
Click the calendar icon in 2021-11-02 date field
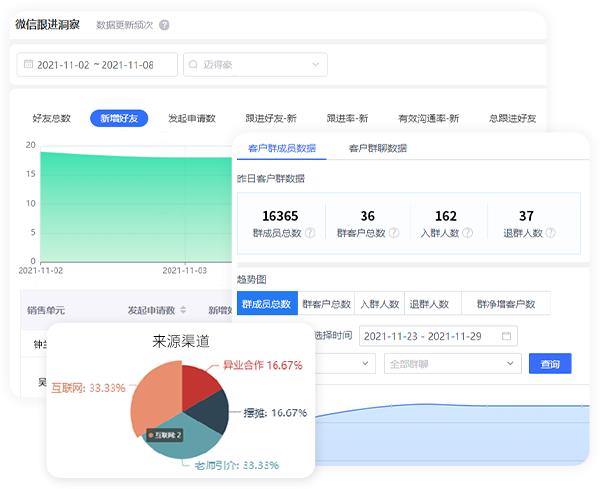[x=29, y=64]
